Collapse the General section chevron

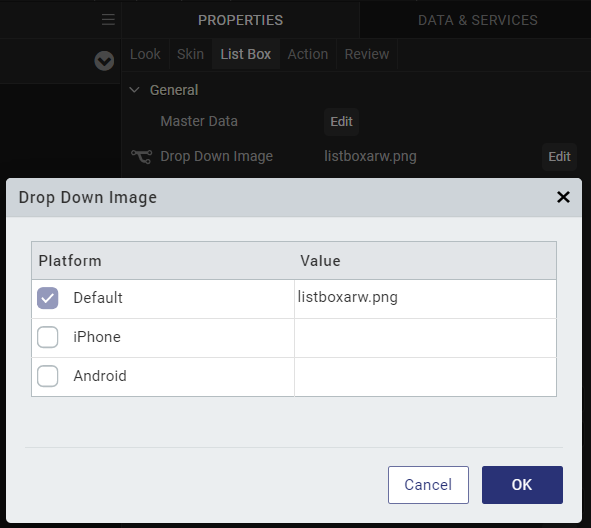pyautogui.click(x=135, y=90)
